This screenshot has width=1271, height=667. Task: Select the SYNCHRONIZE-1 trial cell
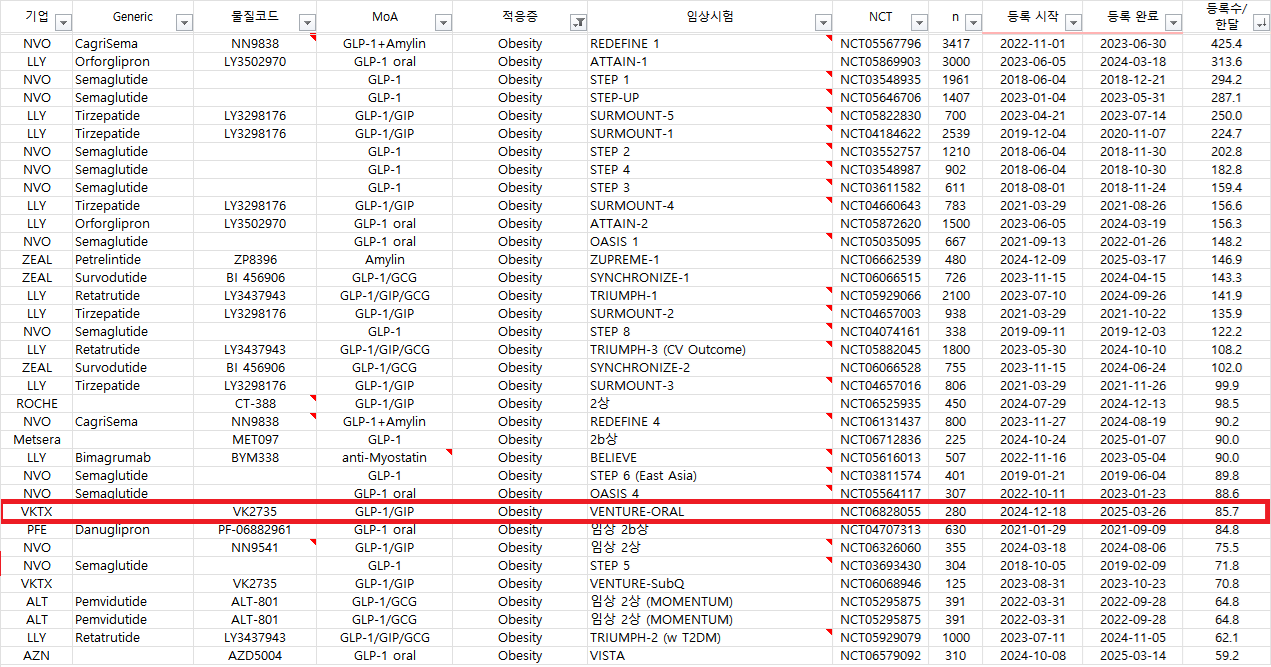(711, 278)
